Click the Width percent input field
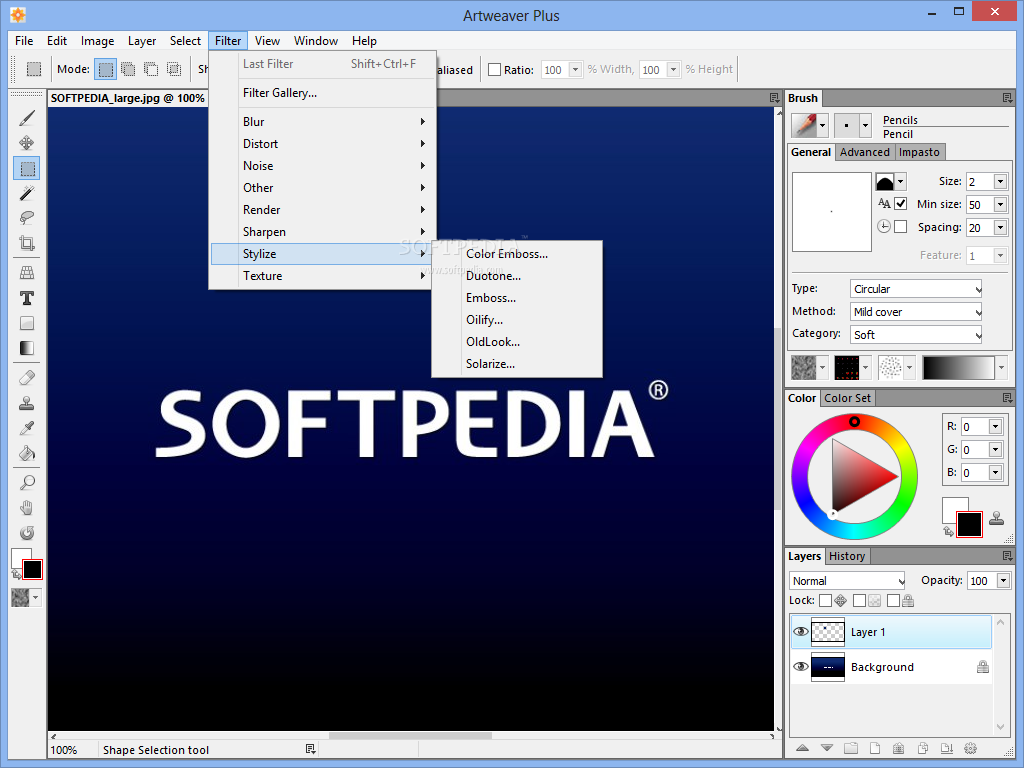The width and height of the screenshot is (1024, 768). tap(555, 70)
